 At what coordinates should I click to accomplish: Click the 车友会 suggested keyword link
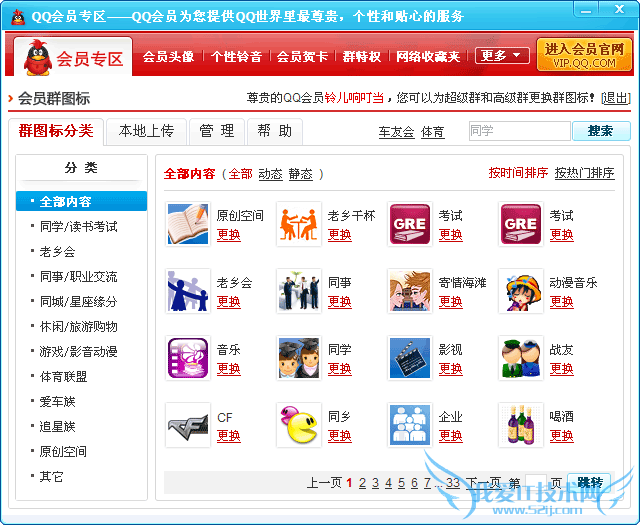[x=396, y=132]
